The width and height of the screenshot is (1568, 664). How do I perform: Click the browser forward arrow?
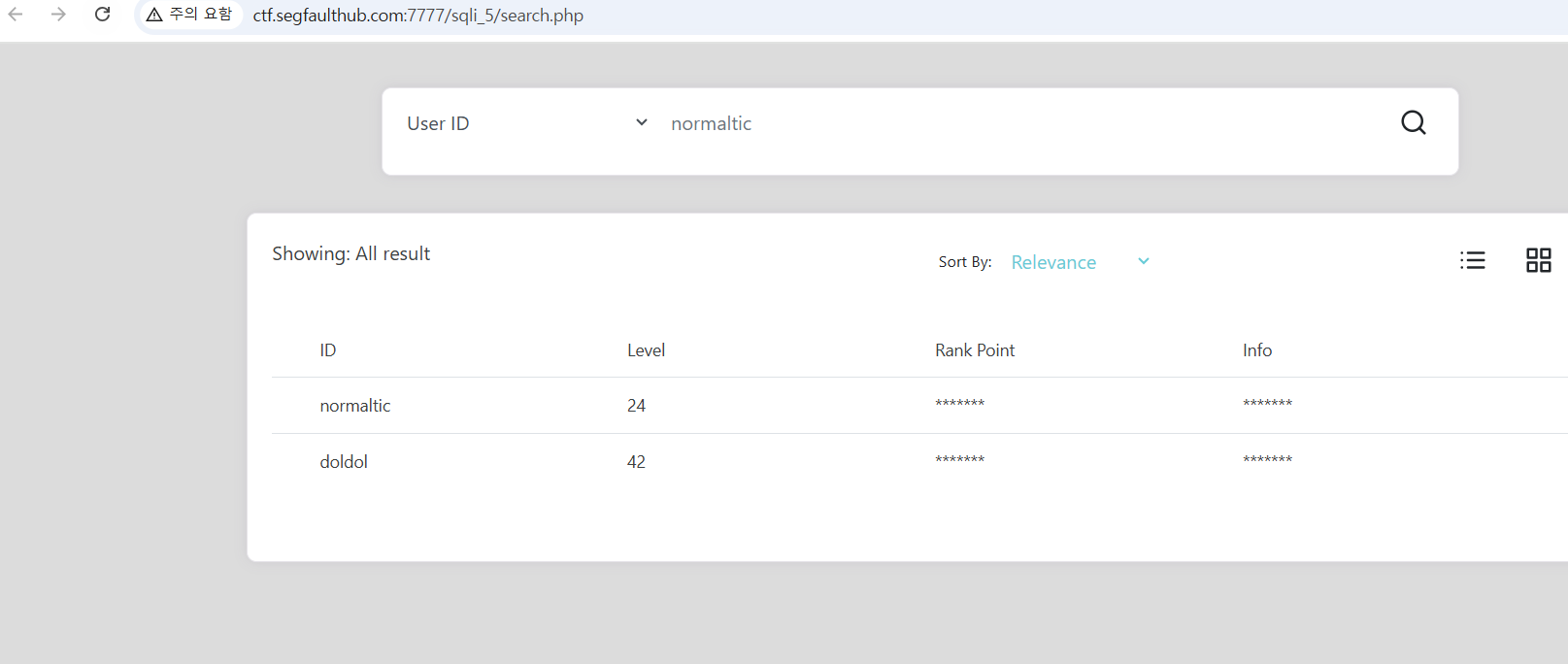[58, 15]
